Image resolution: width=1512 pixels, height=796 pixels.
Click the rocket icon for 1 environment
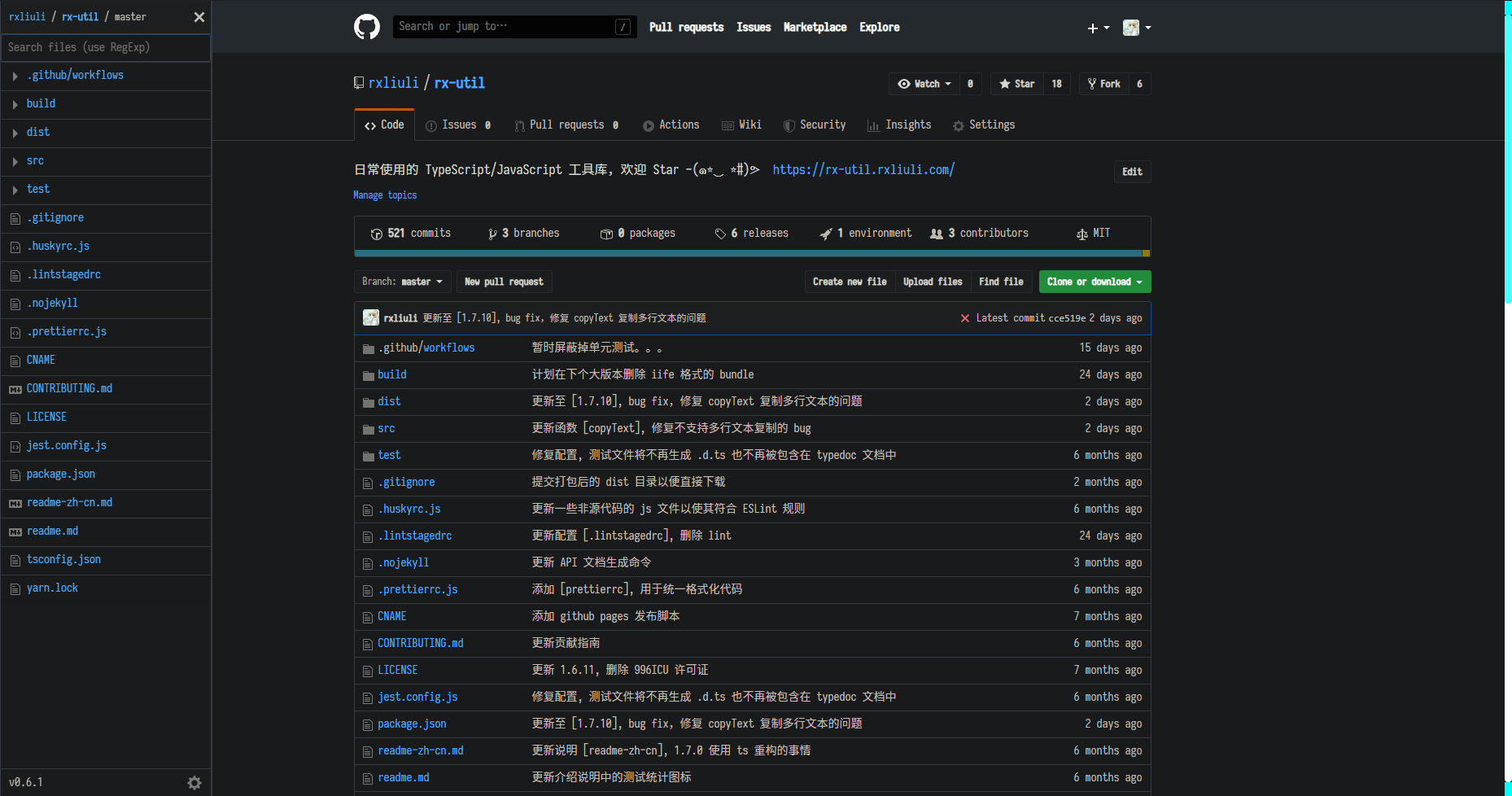coord(826,234)
